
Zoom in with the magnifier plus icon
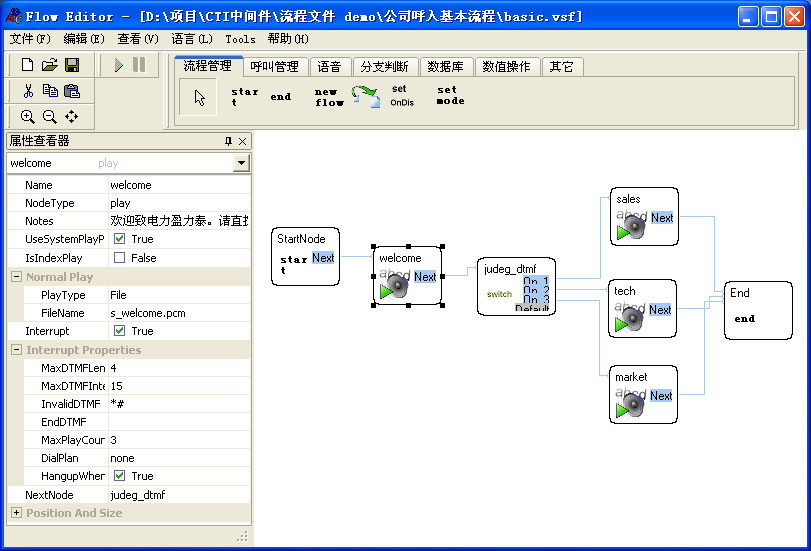(x=28, y=117)
